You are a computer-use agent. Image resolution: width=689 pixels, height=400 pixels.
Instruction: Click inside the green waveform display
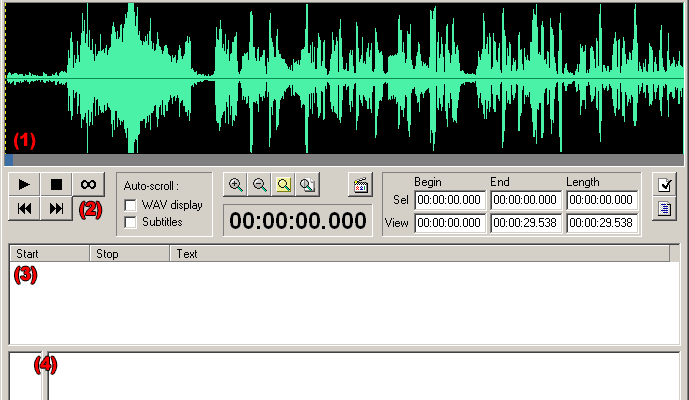[x=344, y=78]
